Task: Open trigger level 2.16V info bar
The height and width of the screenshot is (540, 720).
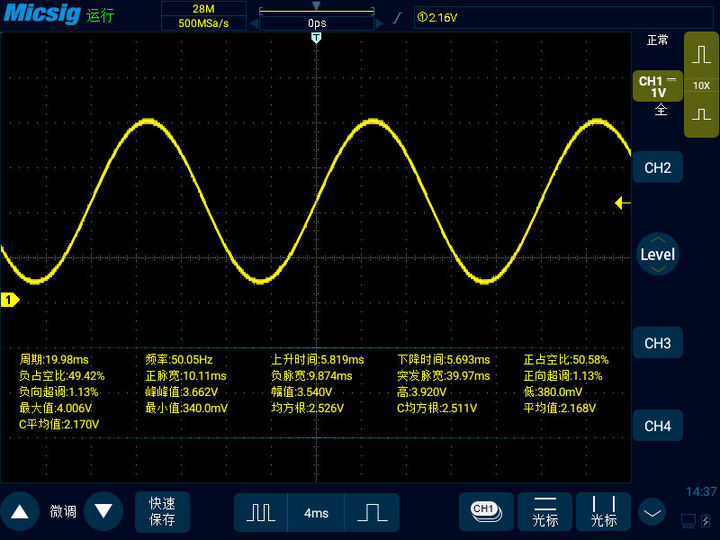Action: (563, 17)
